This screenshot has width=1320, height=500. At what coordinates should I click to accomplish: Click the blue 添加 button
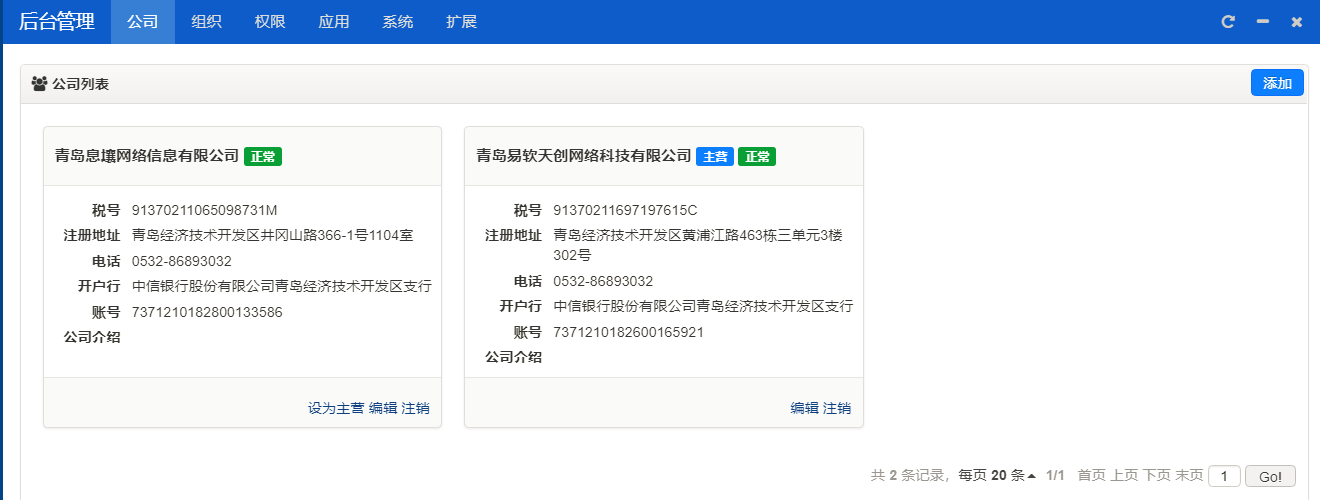[x=1277, y=83]
